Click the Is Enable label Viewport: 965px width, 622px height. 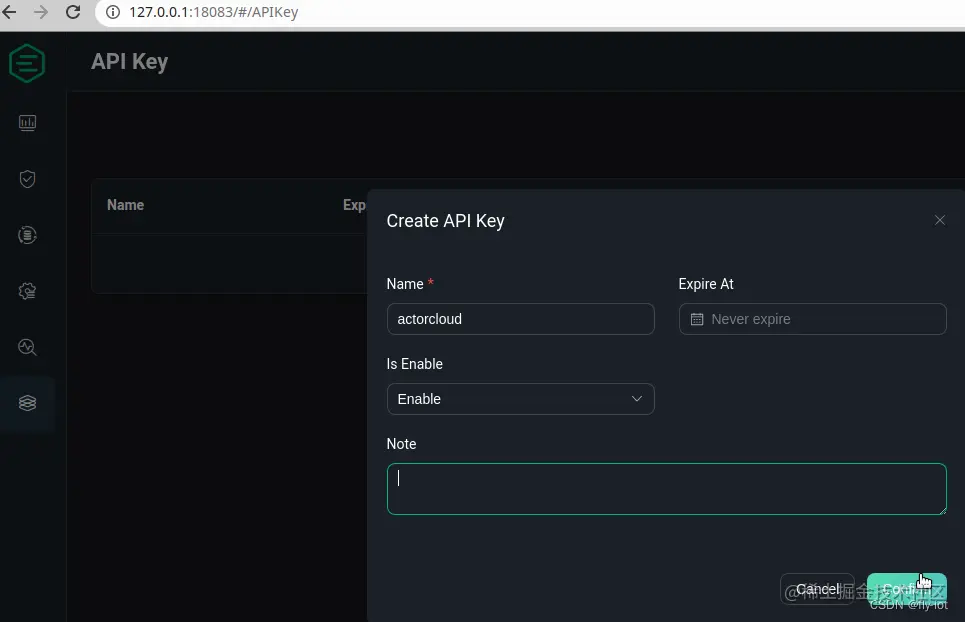tap(414, 364)
